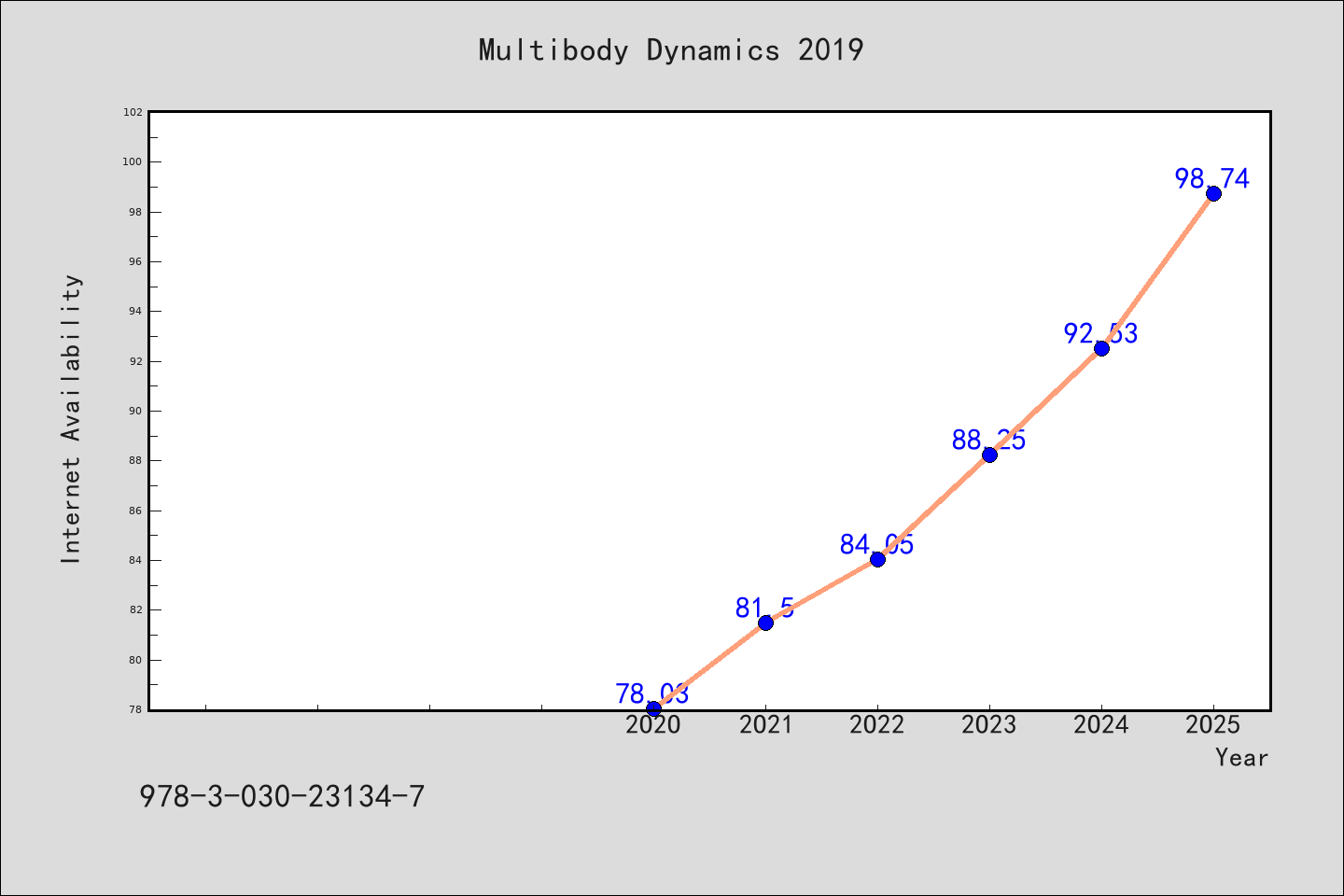Click the 80 y-axis tick label
This screenshot has width=1344, height=896.
click(x=136, y=660)
